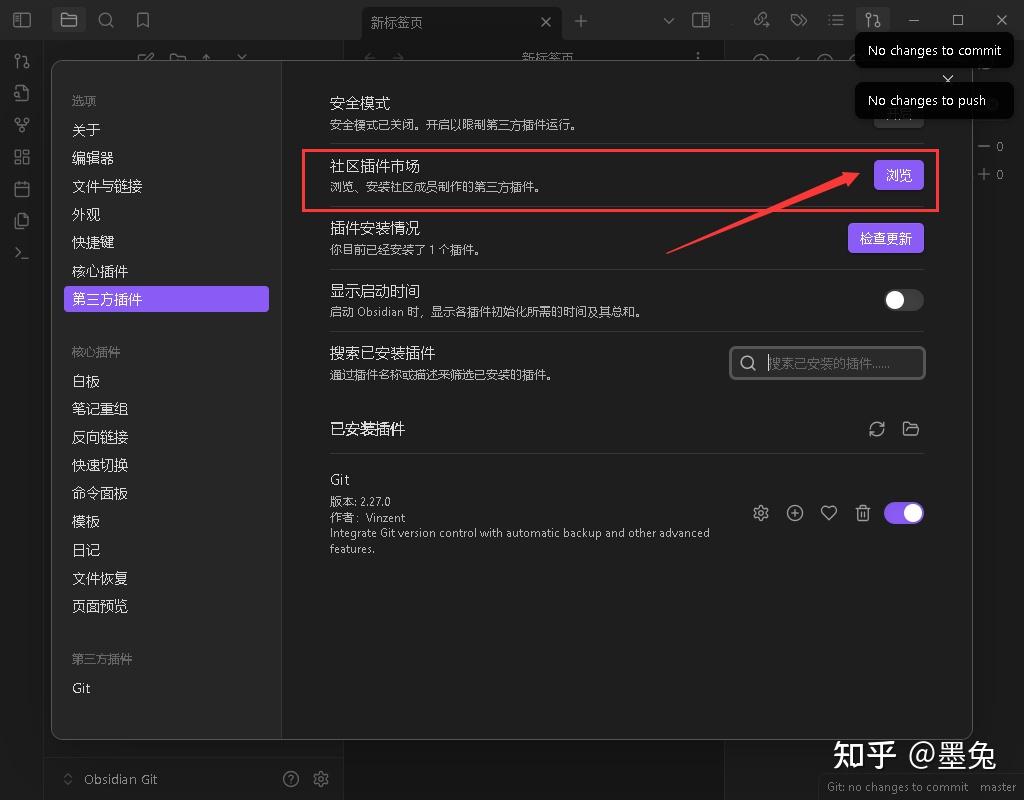Reload installed plugins with the refresh icon
The height and width of the screenshot is (800, 1024).
pos(877,429)
